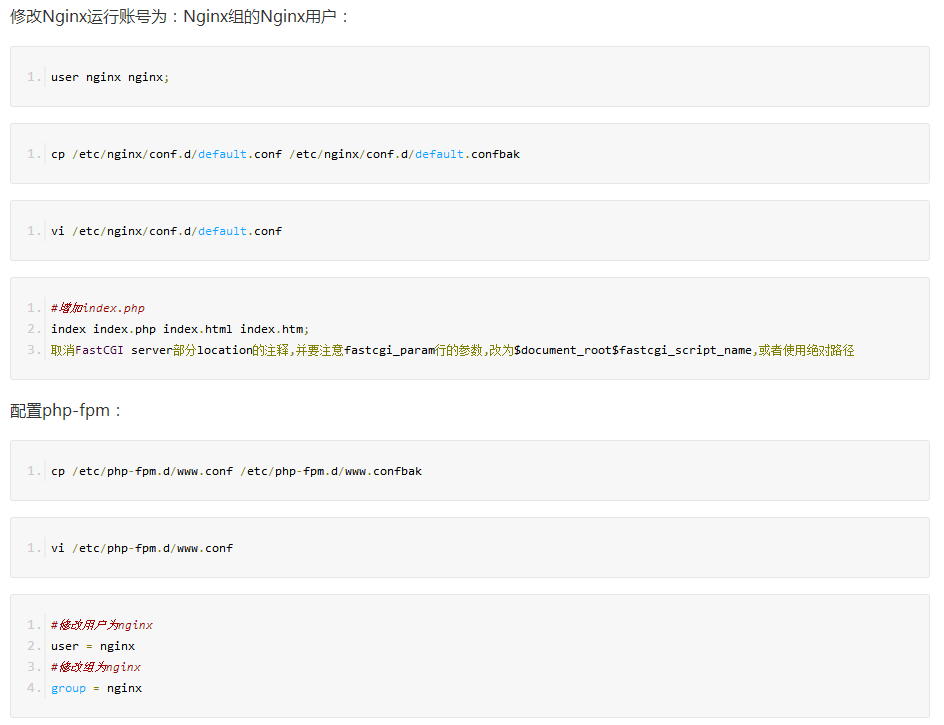Click the red comment '#增加index.php'
The image size is (944, 725).
pos(98,308)
